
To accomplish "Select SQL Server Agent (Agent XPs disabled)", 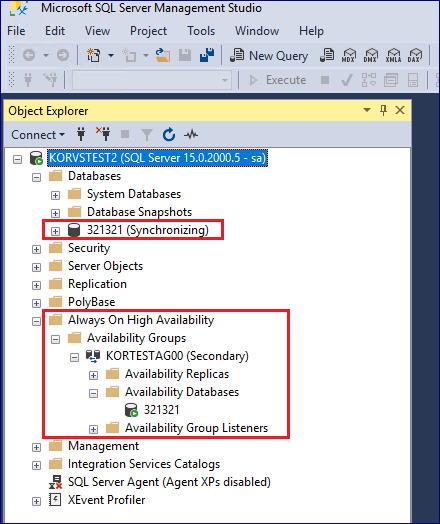I will [x=169, y=482].
